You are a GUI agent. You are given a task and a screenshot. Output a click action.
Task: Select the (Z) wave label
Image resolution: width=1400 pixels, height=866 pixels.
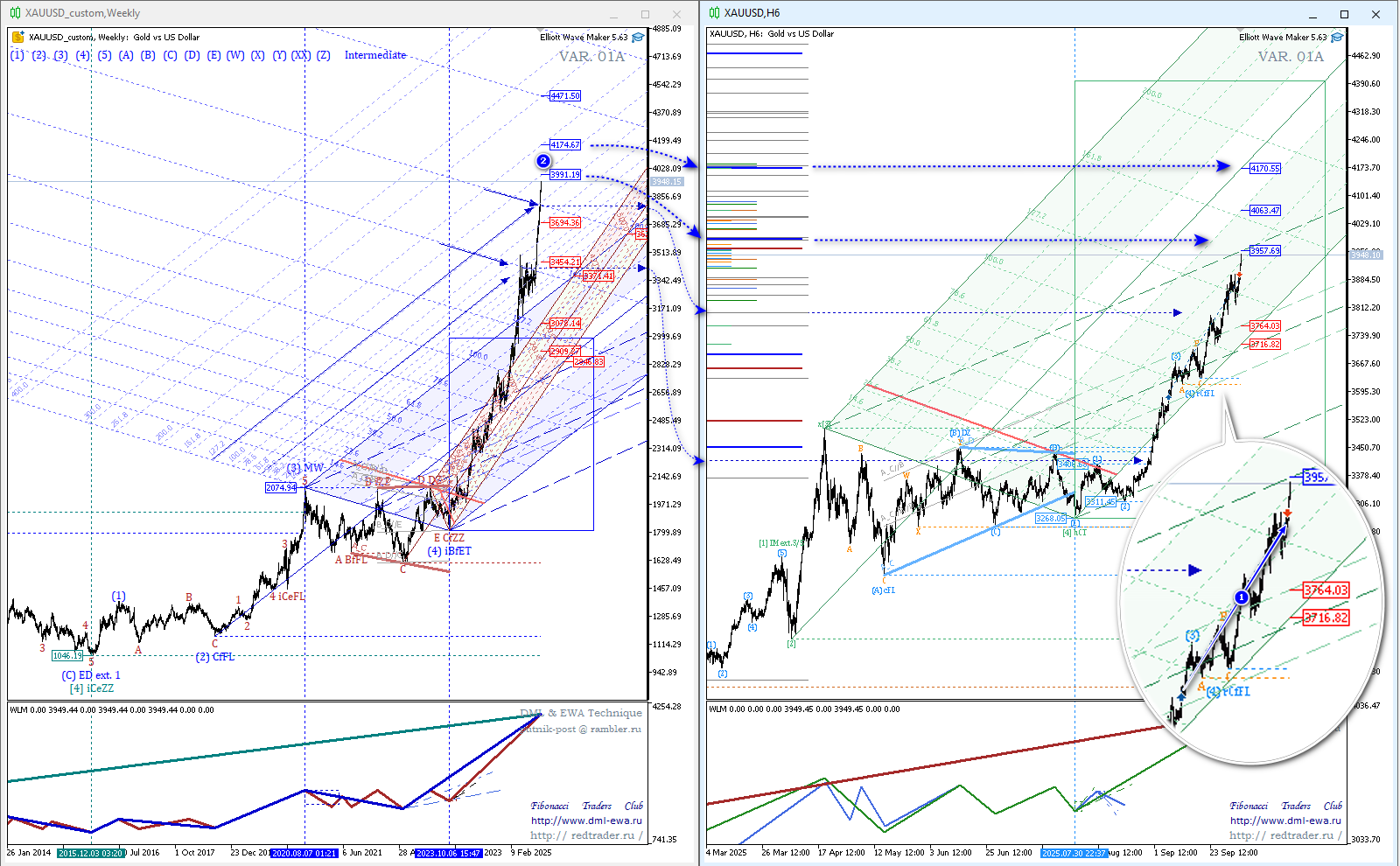323,55
